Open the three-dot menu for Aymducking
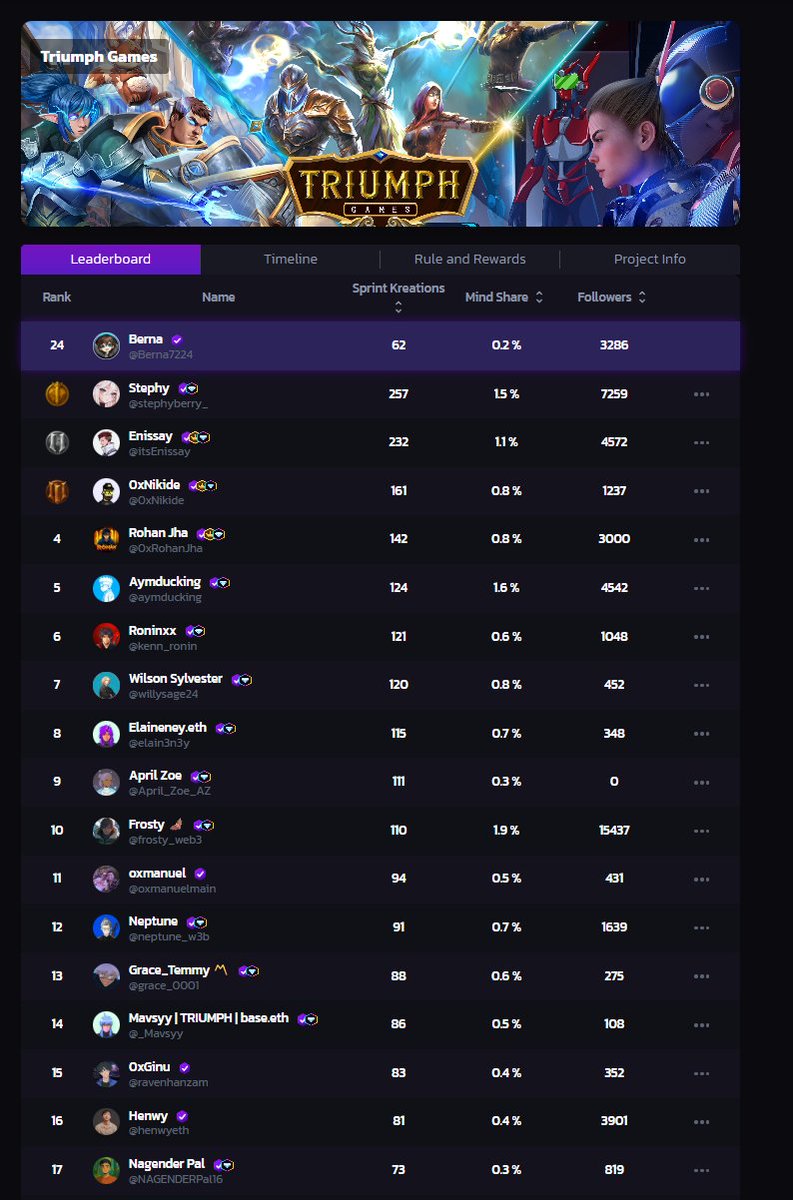Screen dimensions: 793x1200 click(x=701, y=588)
